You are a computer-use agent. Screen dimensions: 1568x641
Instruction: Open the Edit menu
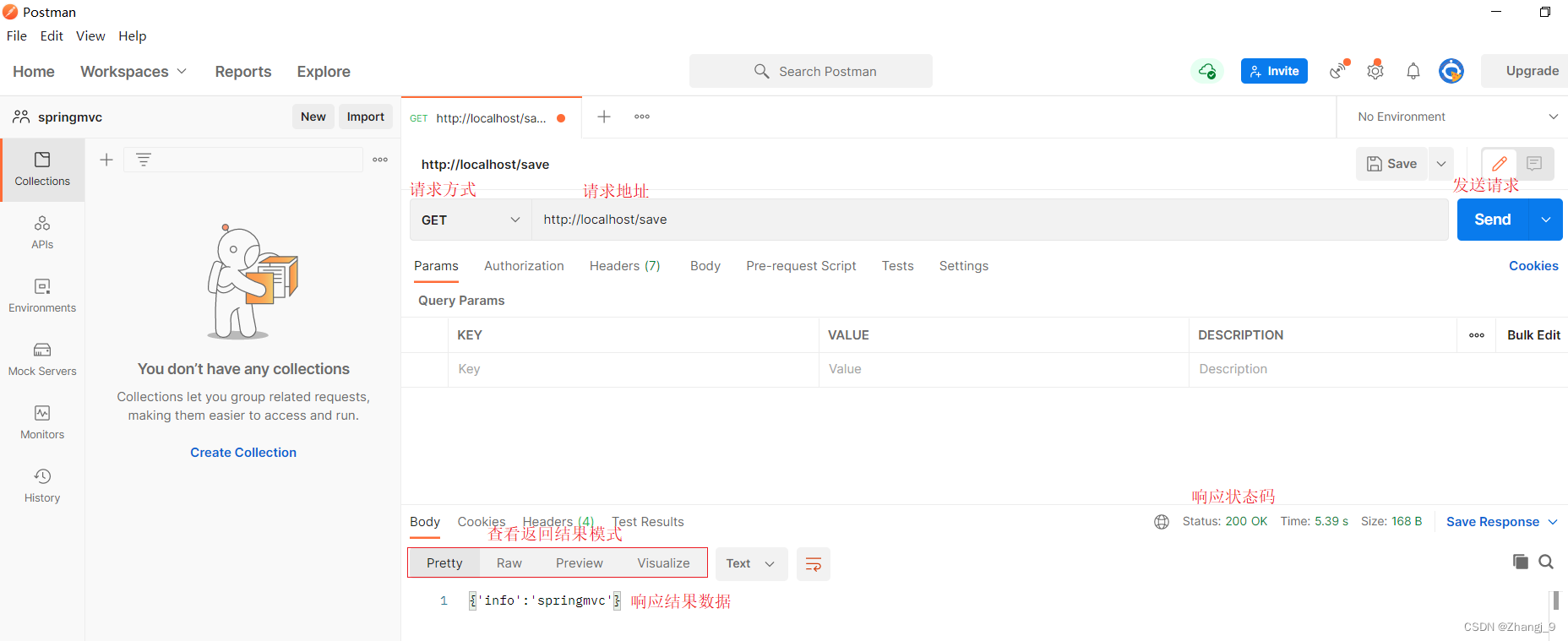click(52, 35)
